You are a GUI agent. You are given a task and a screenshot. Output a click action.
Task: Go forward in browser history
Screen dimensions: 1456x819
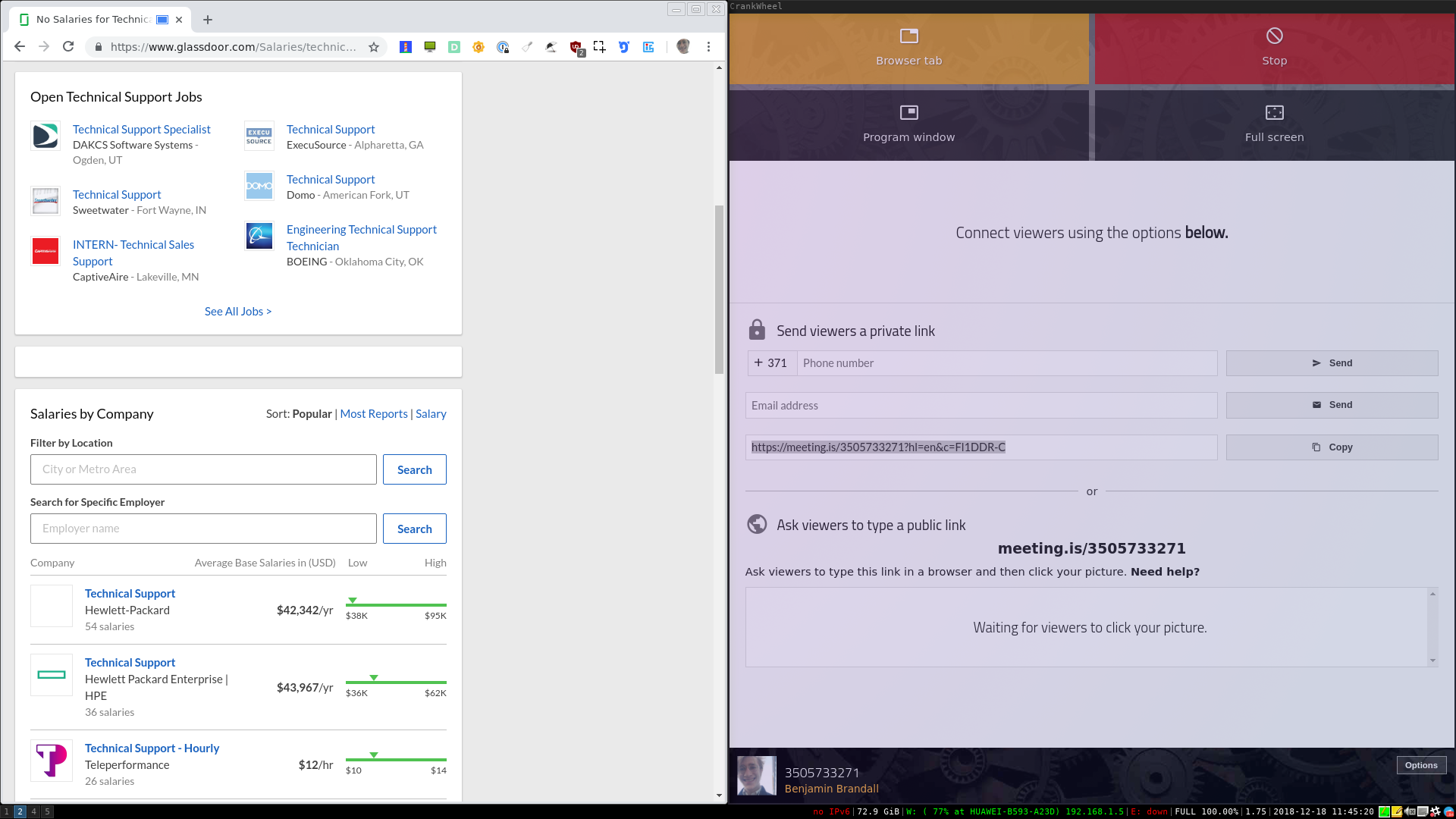[x=44, y=47]
